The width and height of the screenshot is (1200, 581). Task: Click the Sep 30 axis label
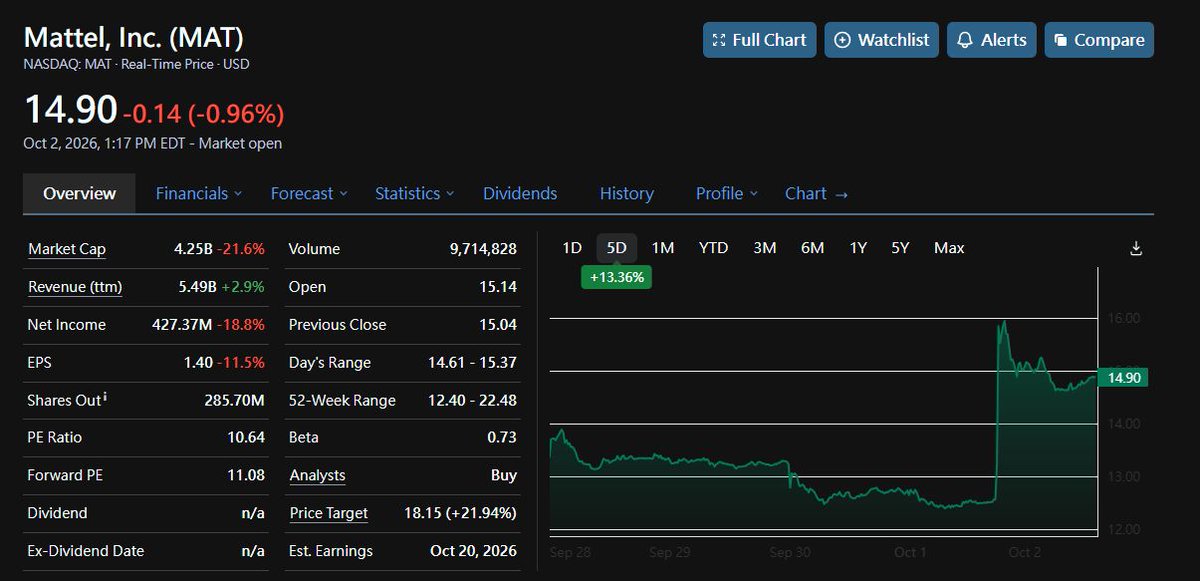click(790, 552)
